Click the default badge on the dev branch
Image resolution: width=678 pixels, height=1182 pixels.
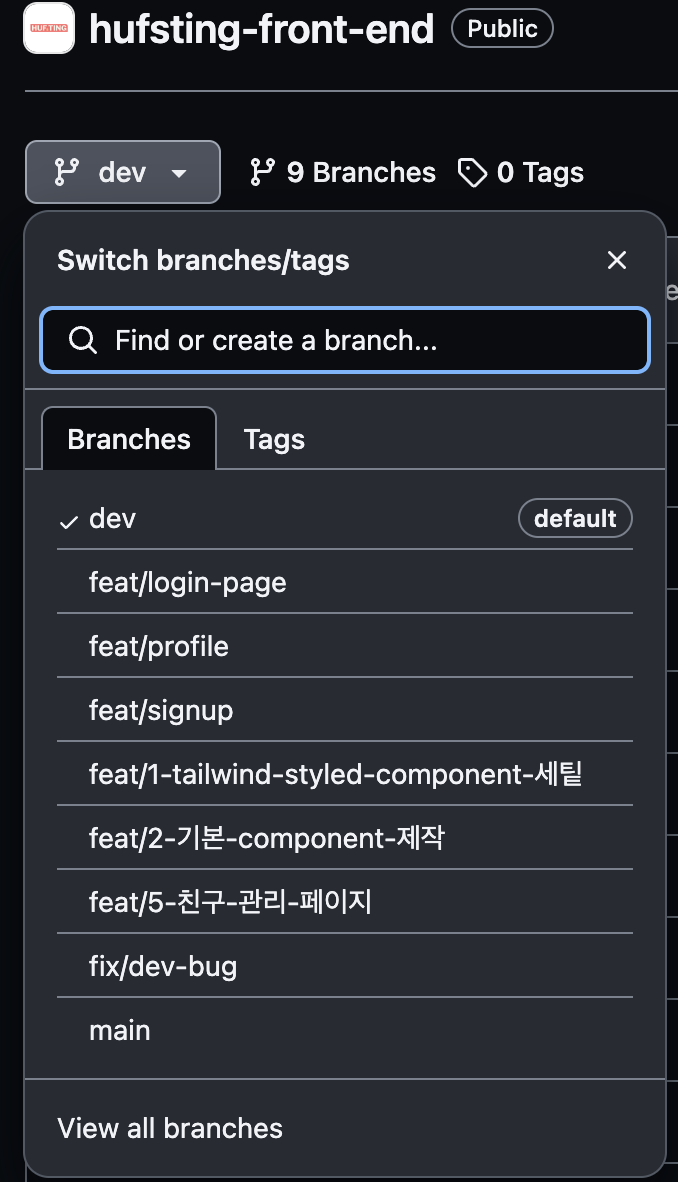575,518
